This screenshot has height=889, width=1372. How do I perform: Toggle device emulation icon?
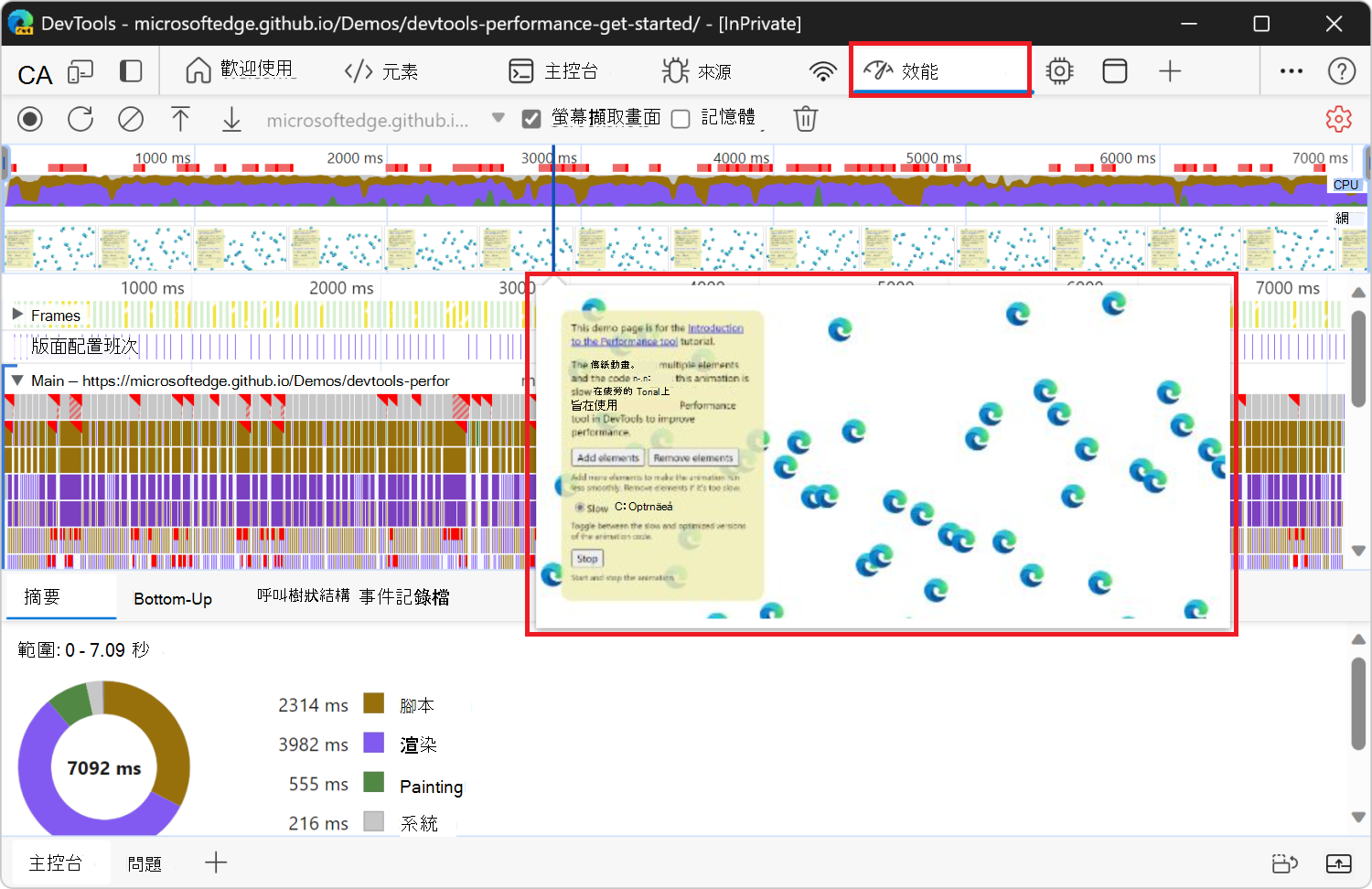tap(81, 71)
